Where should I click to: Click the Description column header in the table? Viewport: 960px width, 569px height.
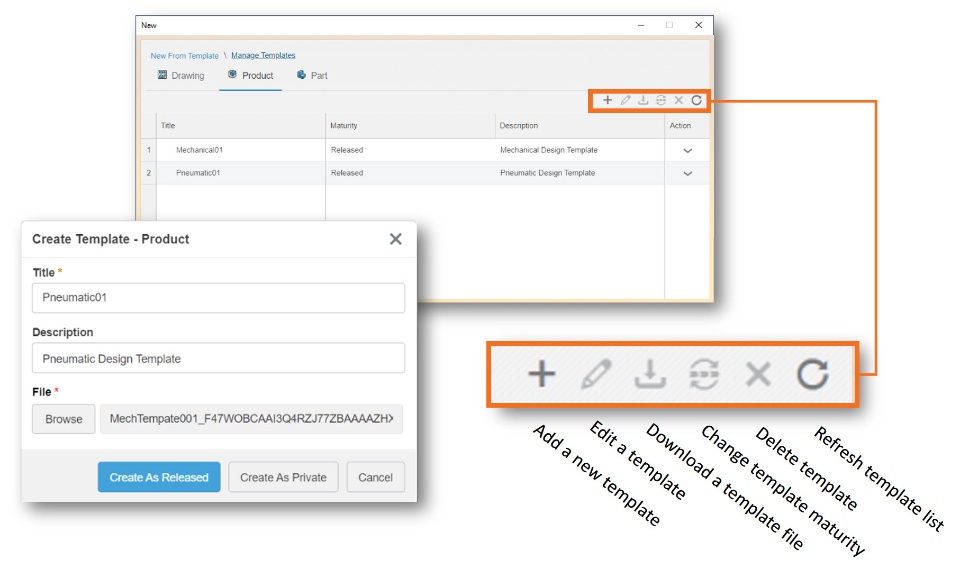[x=579, y=126]
